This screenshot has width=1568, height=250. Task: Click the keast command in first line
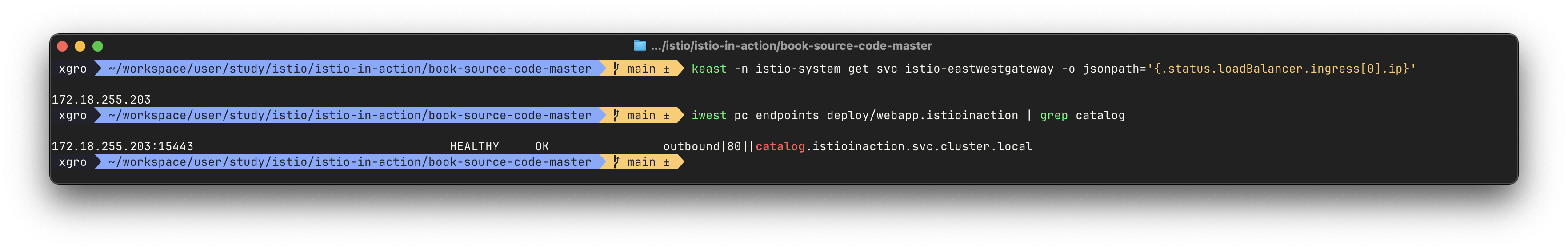pyautogui.click(x=709, y=69)
